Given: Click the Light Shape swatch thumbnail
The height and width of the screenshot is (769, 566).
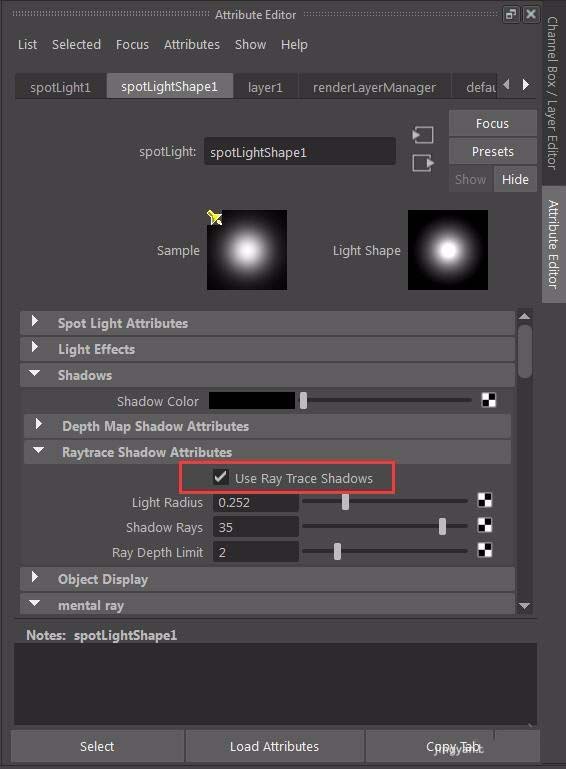Looking at the screenshot, I should [x=448, y=250].
